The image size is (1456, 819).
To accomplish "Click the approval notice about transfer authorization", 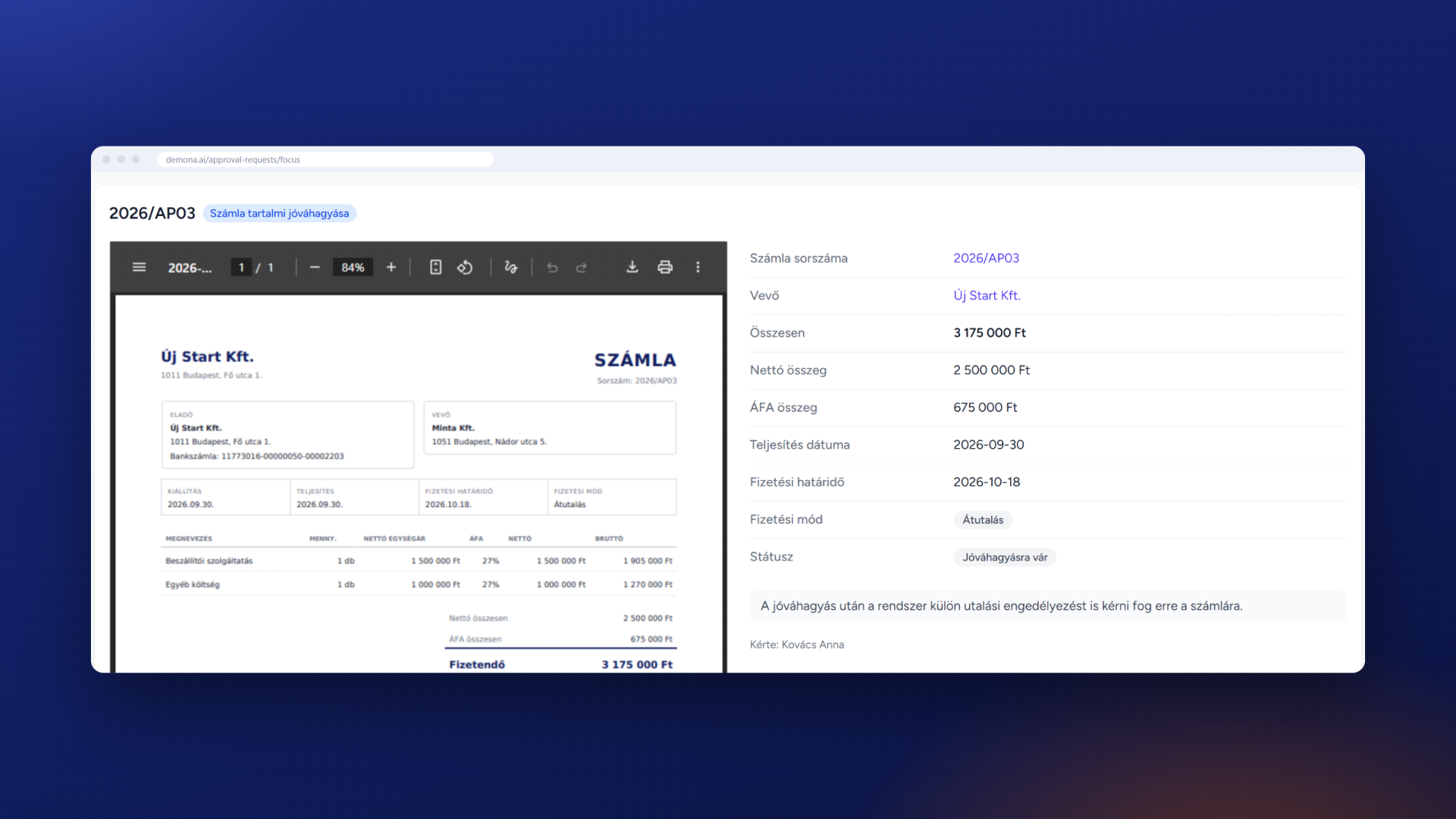I will (1047, 606).
